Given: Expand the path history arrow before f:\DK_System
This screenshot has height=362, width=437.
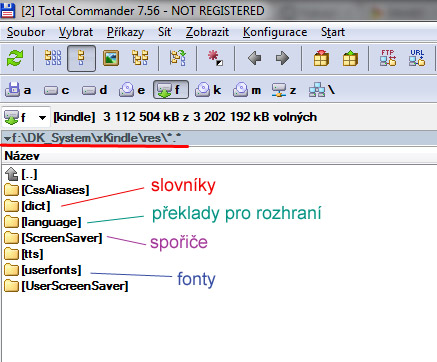Looking at the screenshot, I should click(7, 138).
